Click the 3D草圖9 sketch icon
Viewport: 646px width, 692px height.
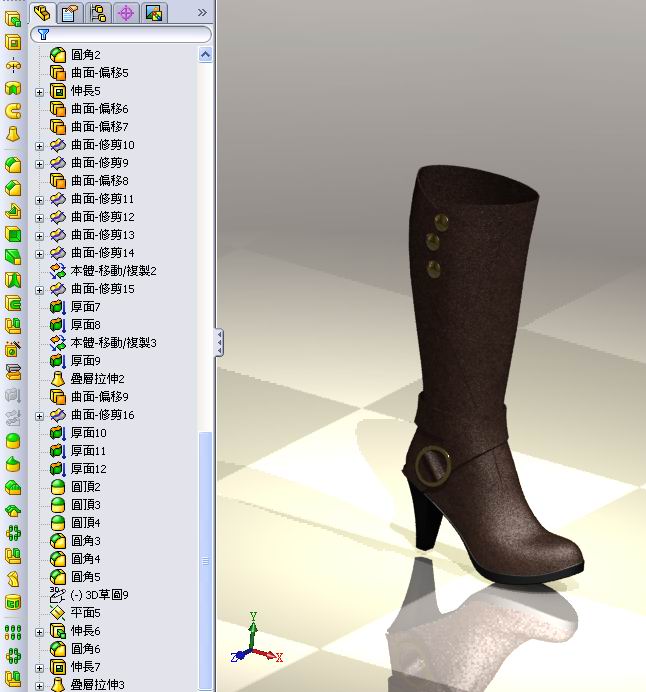pos(58,595)
